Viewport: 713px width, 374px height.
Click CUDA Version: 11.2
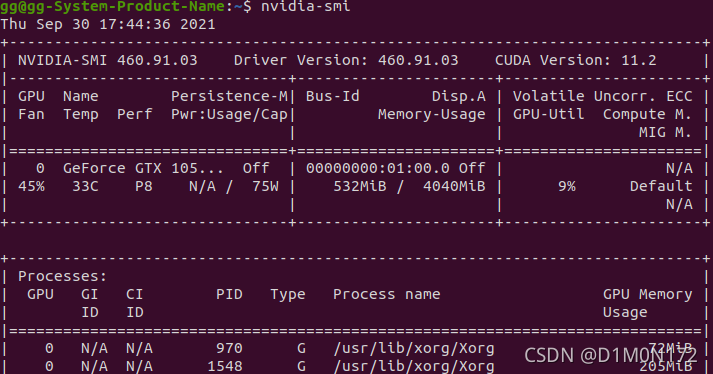point(576,60)
